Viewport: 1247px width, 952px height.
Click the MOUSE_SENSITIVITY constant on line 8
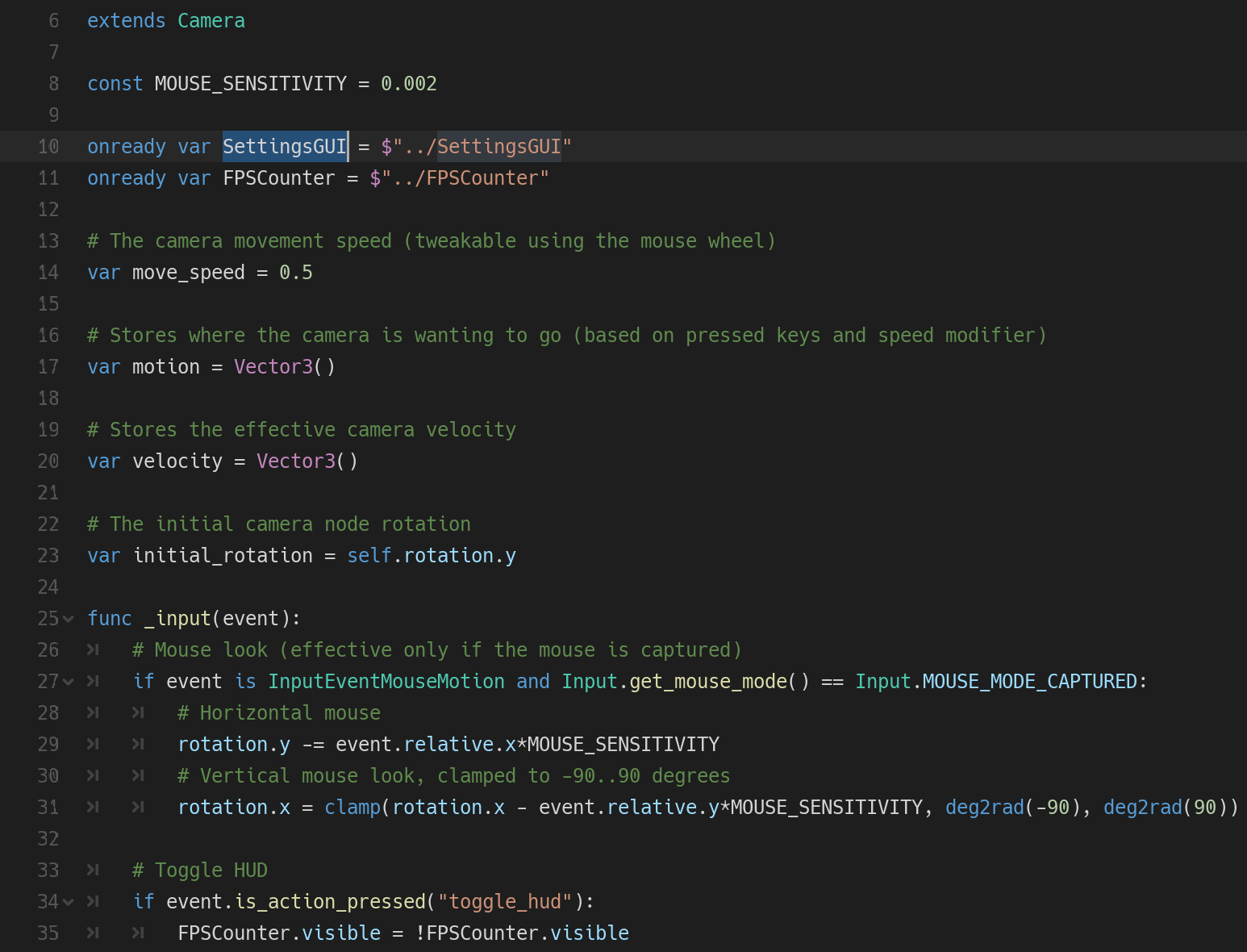[x=251, y=84]
